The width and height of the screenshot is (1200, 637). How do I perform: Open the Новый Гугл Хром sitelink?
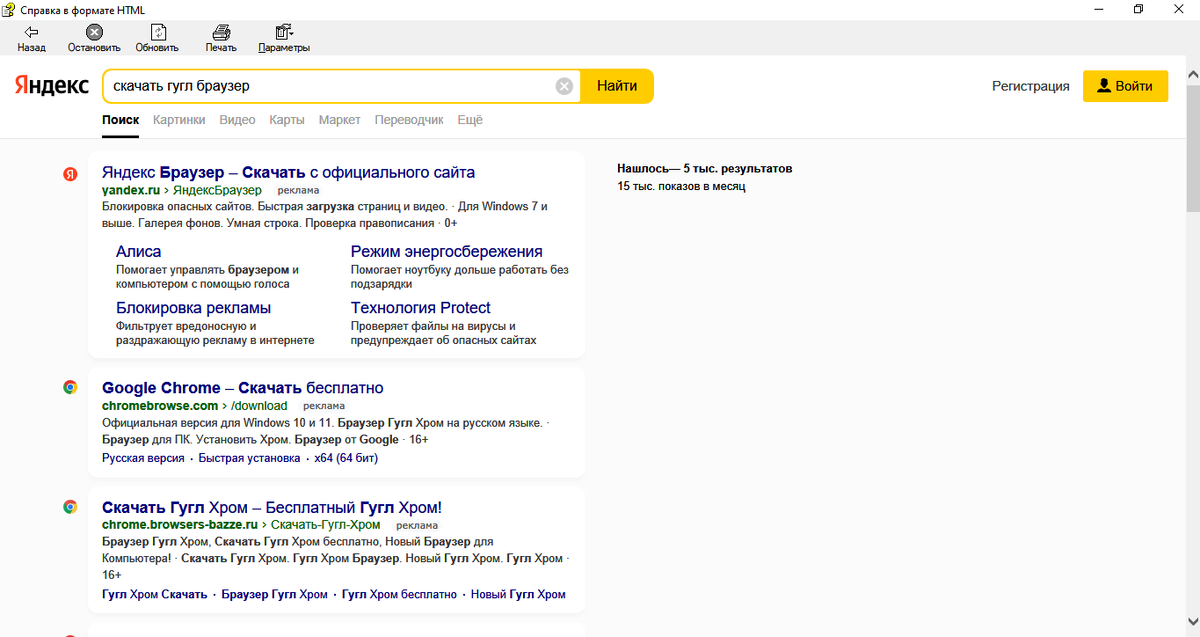[518, 594]
